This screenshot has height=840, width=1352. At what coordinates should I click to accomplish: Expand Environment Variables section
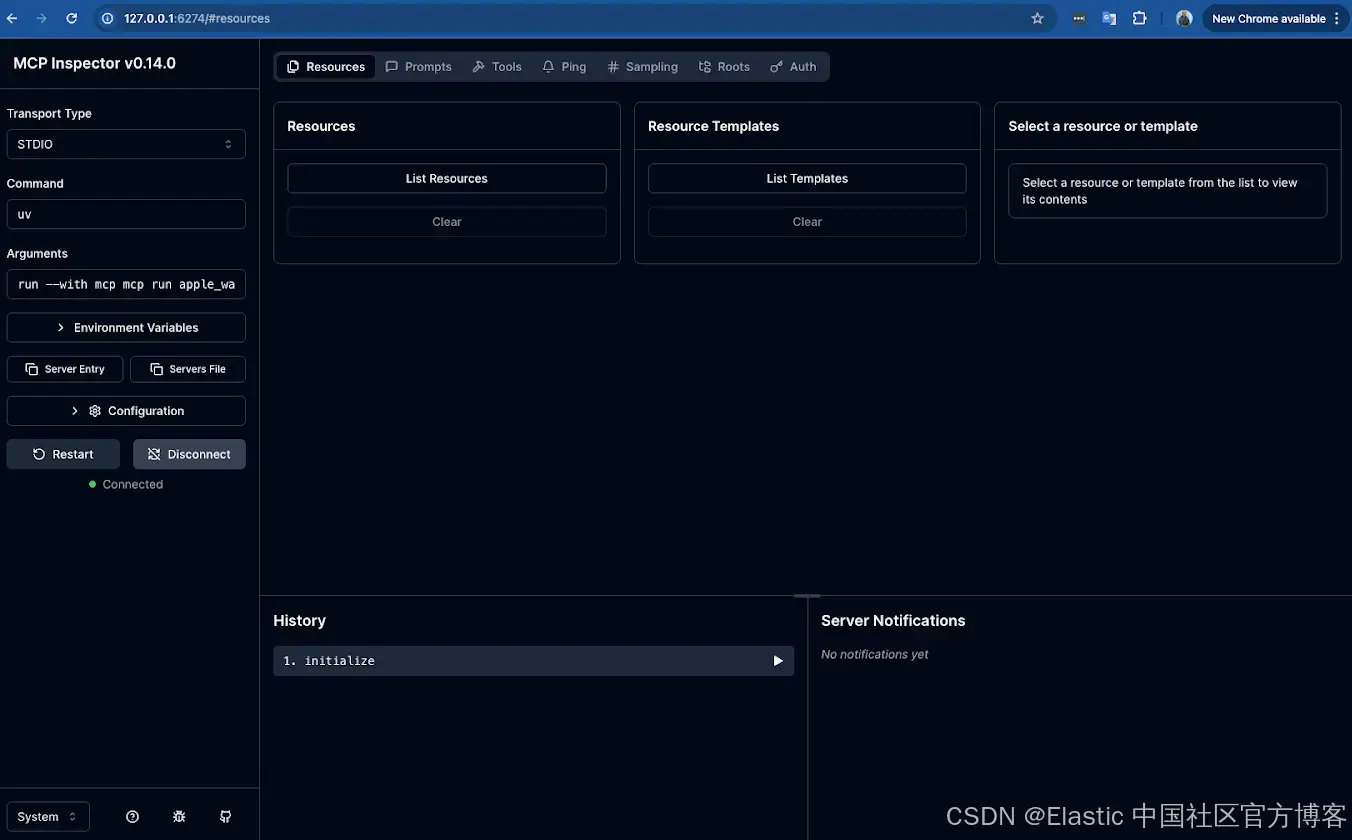[126, 328]
